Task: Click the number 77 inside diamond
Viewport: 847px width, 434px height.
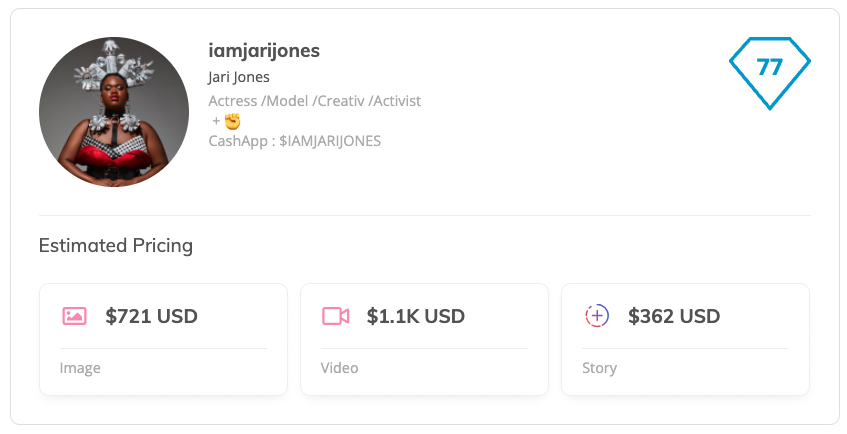Action: pos(770,67)
